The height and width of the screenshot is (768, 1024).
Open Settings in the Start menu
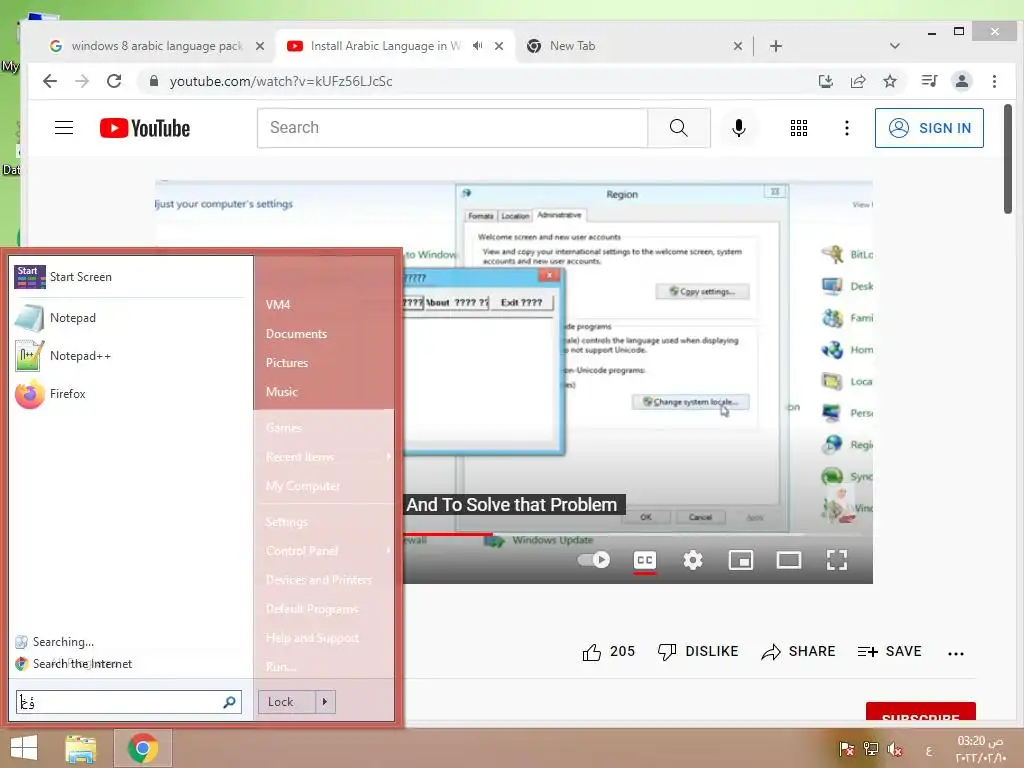(x=287, y=522)
